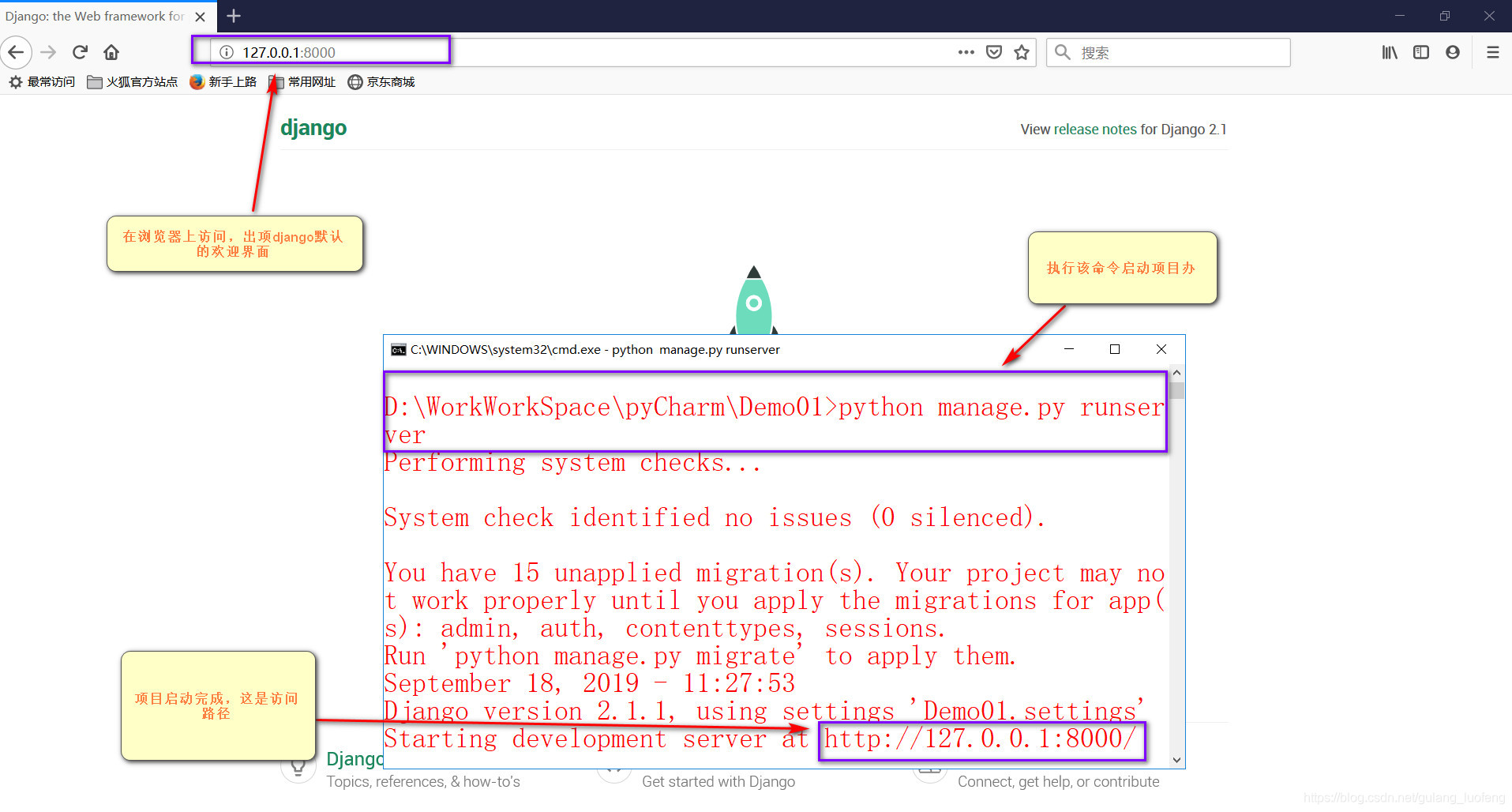Click 'Get started with Django' text
1512x812 pixels.
718,782
